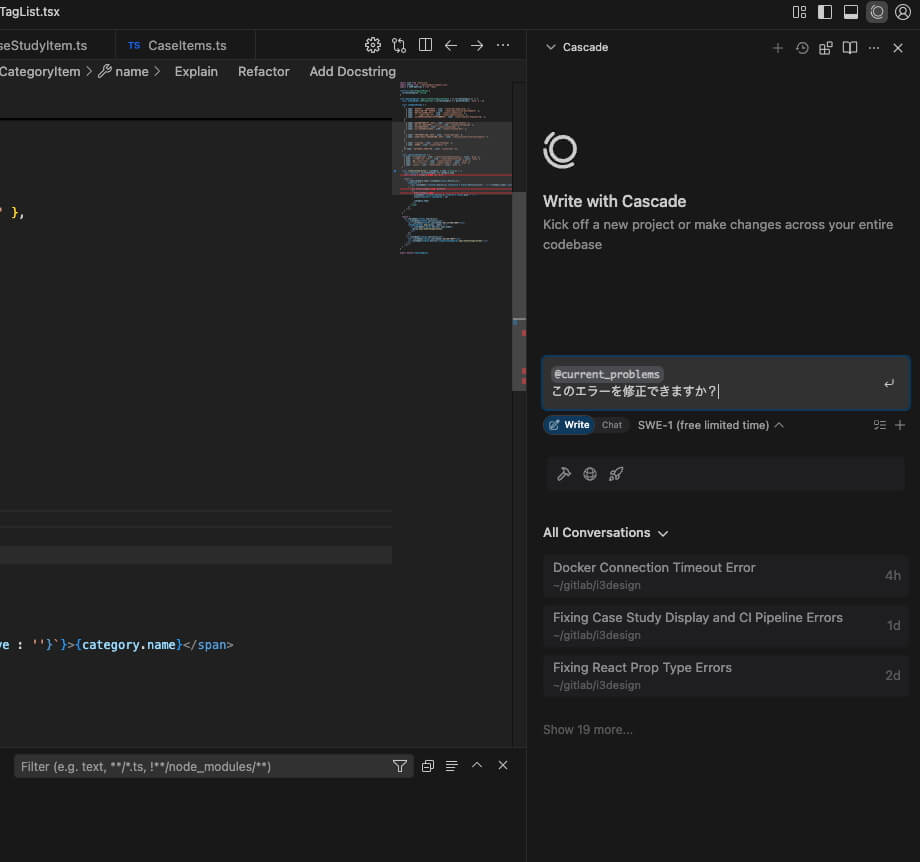Click the problems filter text field
Screen dimensions: 920x862
click(202, 766)
